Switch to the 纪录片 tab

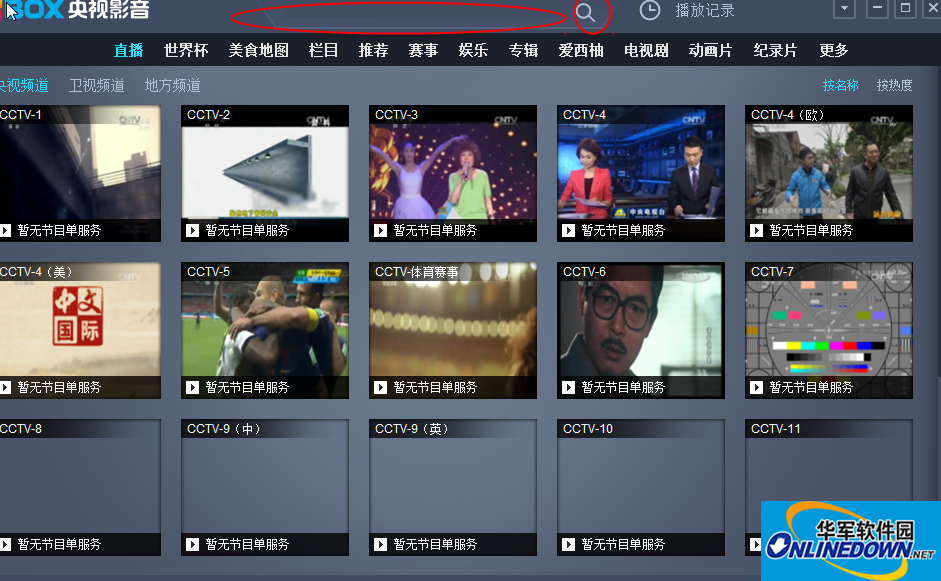pos(775,50)
